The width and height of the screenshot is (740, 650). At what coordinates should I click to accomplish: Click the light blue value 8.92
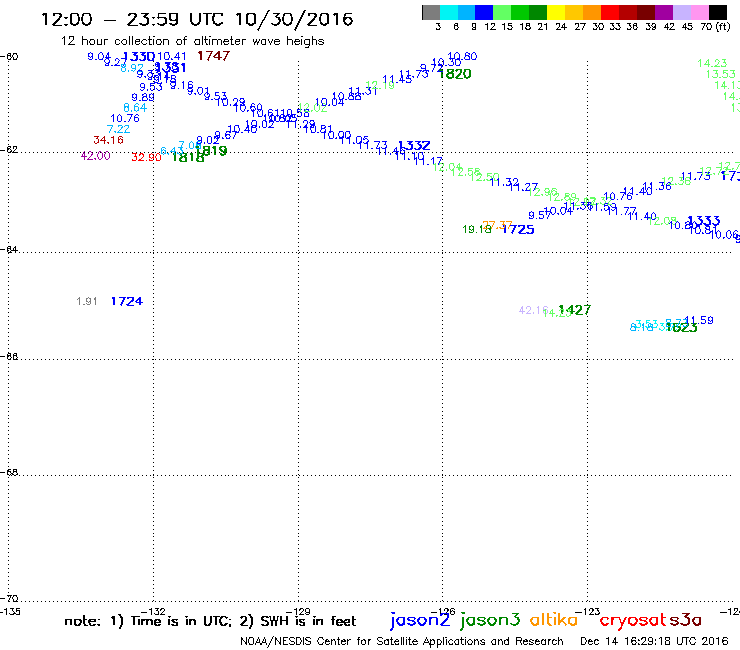(x=132, y=68)
